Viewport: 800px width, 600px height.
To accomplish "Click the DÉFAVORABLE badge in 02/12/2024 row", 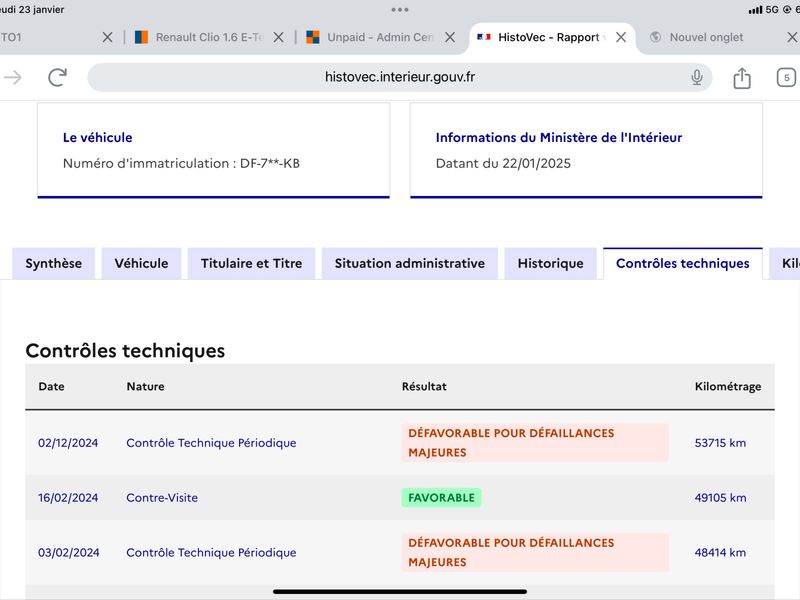I will (535, 443).
